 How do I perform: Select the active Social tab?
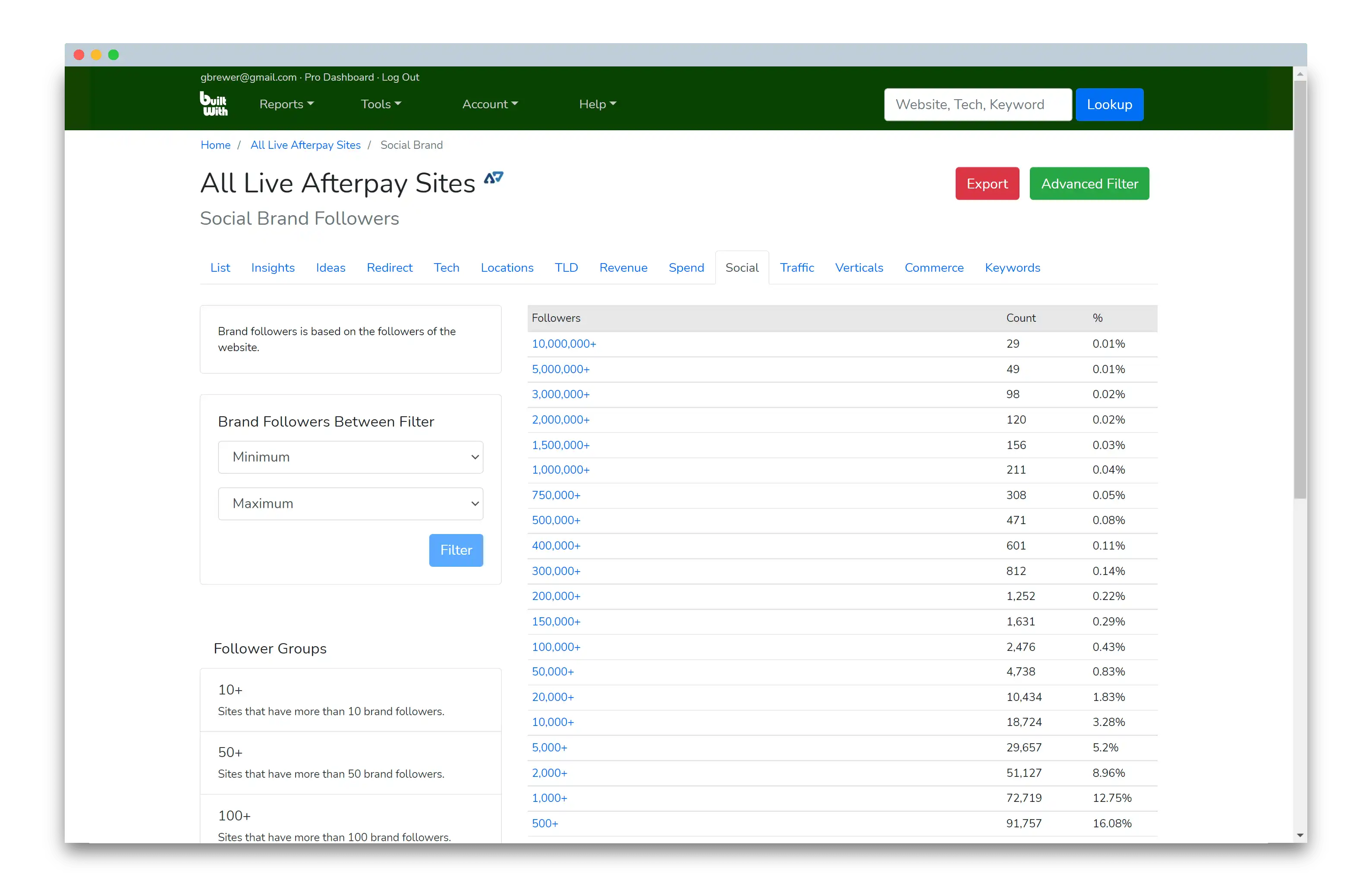742,267
